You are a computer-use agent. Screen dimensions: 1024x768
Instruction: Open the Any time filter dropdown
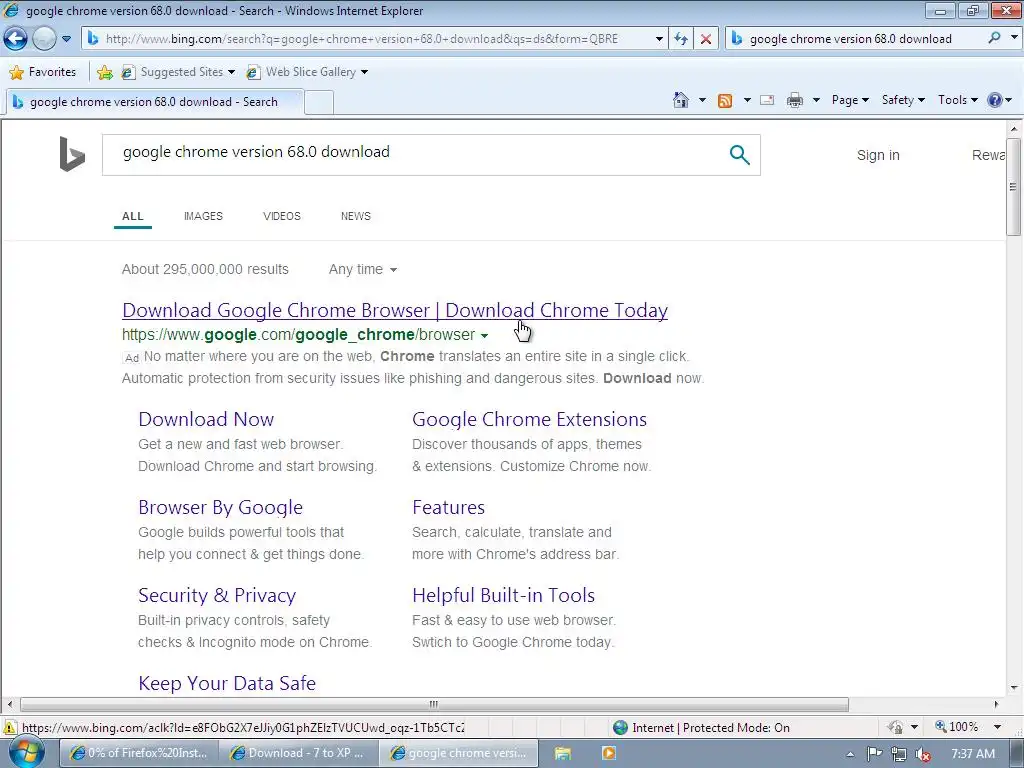(x=362, y=270)
